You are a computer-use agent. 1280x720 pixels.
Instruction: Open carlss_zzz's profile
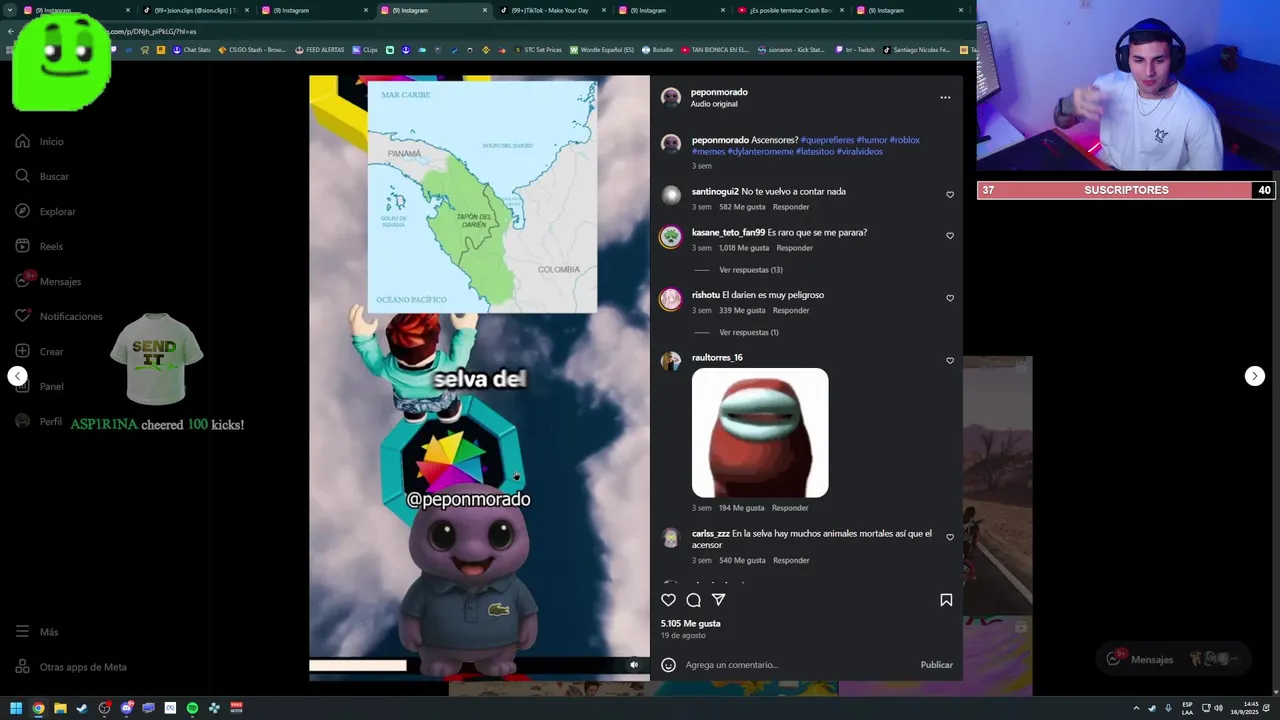coord(711,534)
